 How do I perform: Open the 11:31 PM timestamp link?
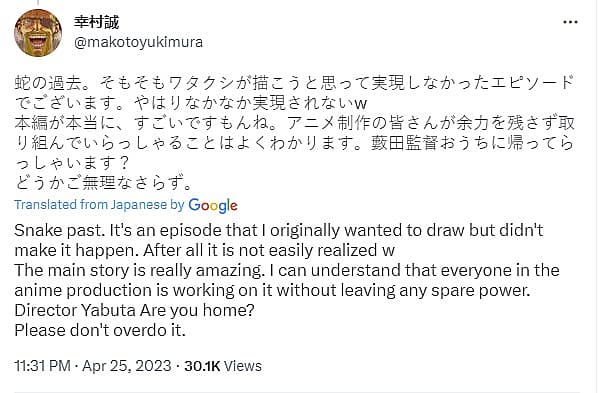coord(42,366)
